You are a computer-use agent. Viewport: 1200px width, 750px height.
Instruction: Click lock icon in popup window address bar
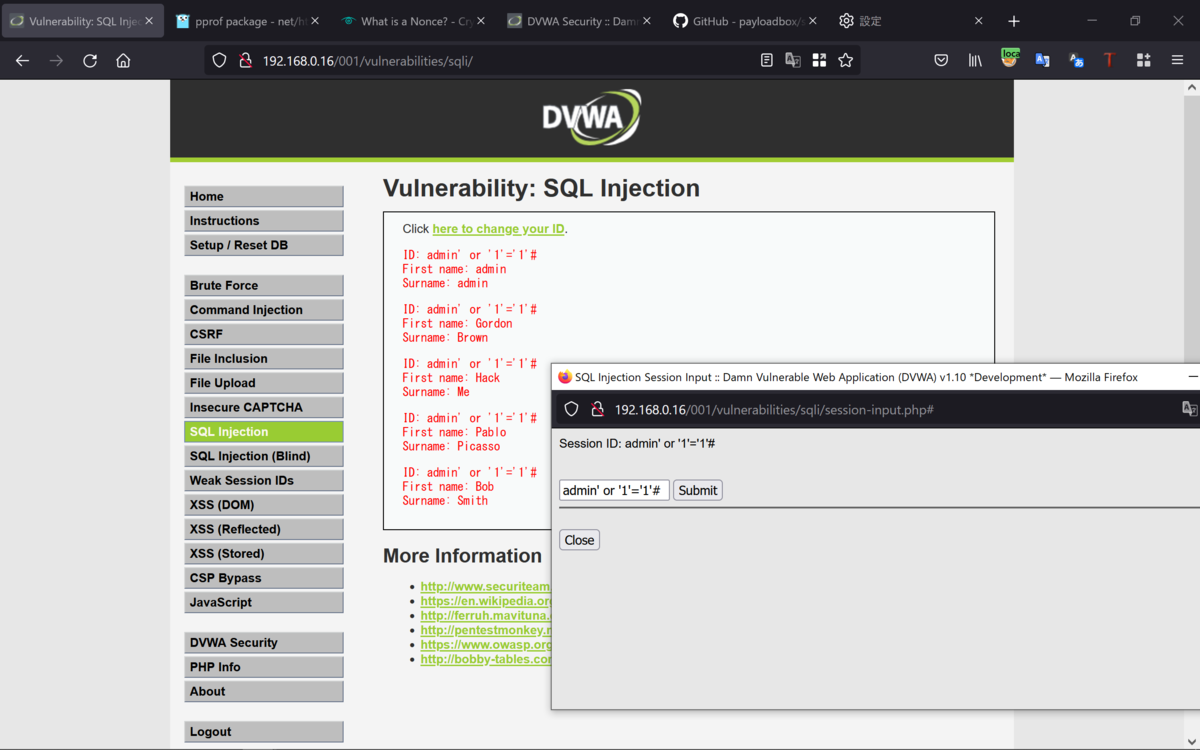(597, 409)
